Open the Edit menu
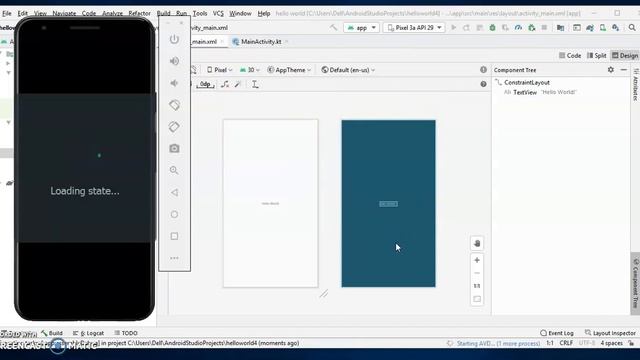 click(22, 13)
